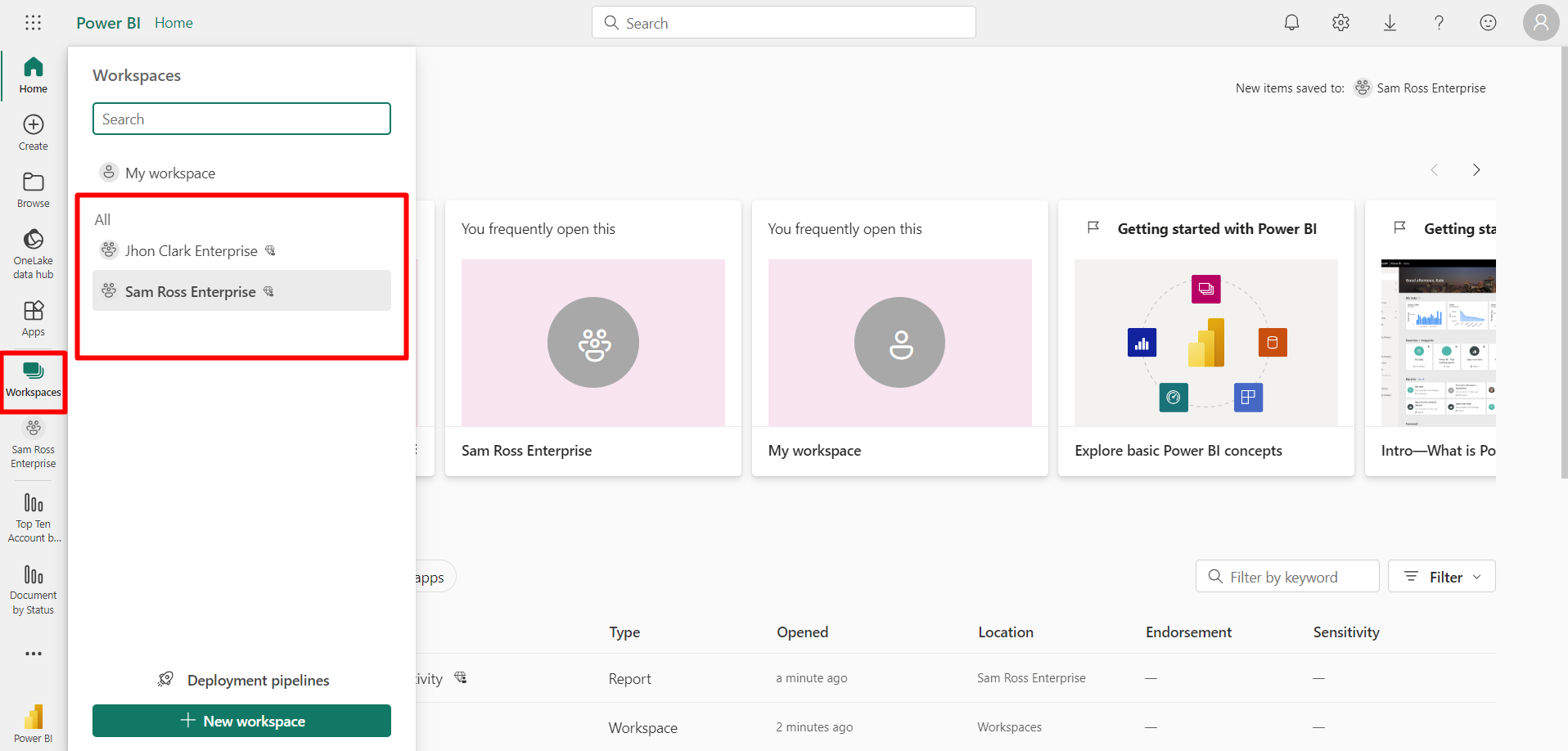Sort by Endorsement column header

coord(1188,632)
